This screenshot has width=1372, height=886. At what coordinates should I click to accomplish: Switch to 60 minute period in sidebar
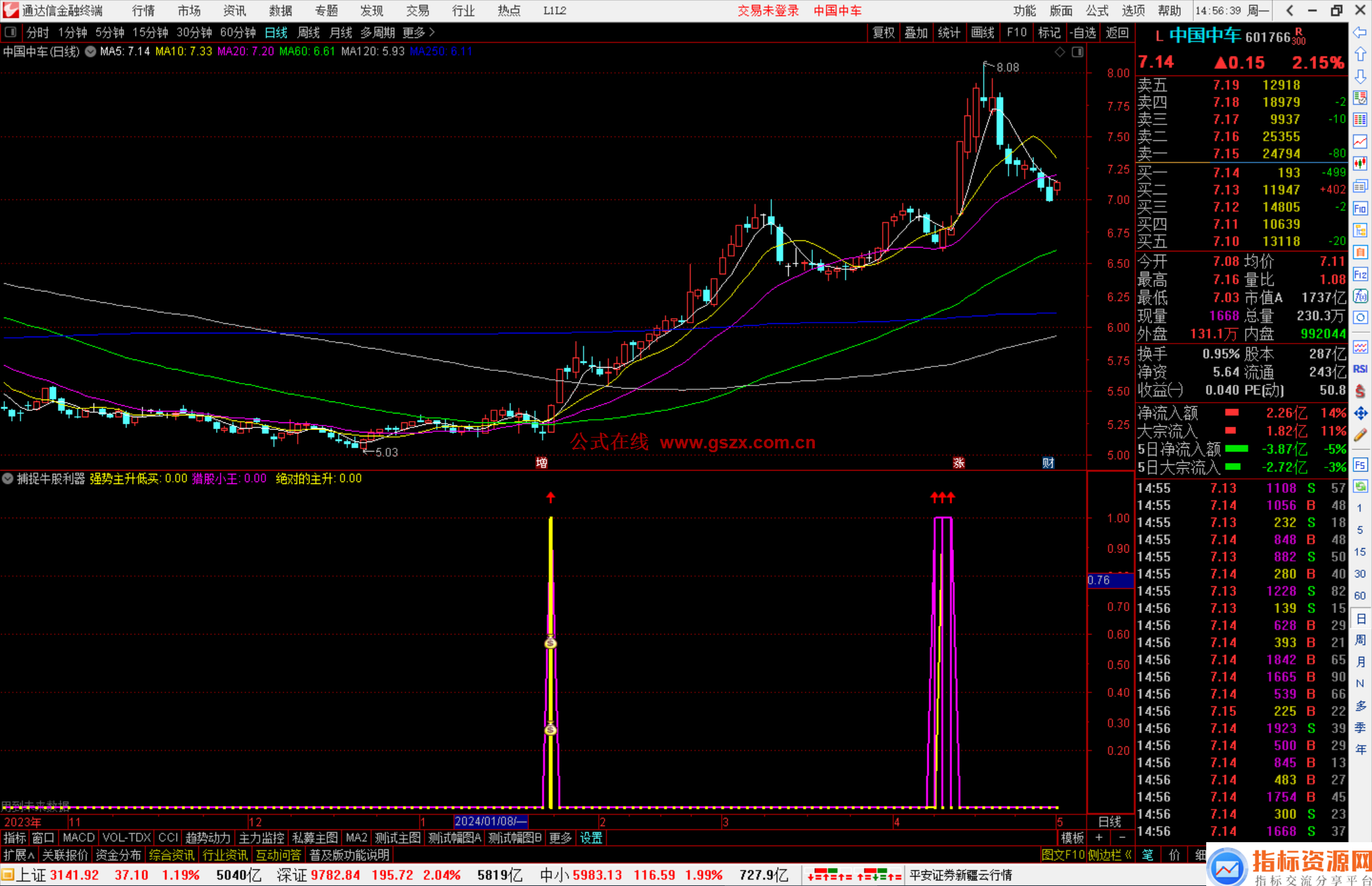coord(1360,596)
